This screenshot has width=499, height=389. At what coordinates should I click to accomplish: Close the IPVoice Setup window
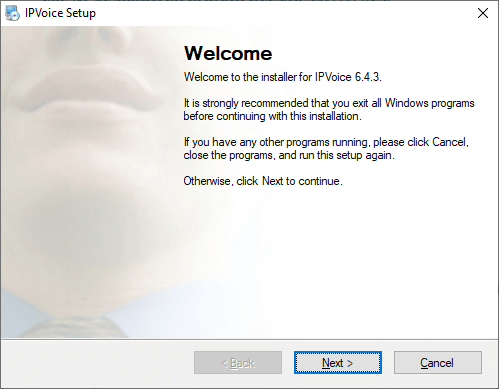(483, 13)
